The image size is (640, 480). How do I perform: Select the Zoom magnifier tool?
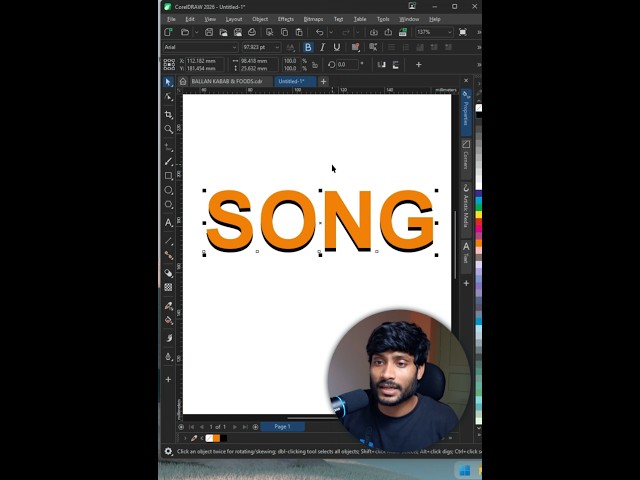coord(168,129)
